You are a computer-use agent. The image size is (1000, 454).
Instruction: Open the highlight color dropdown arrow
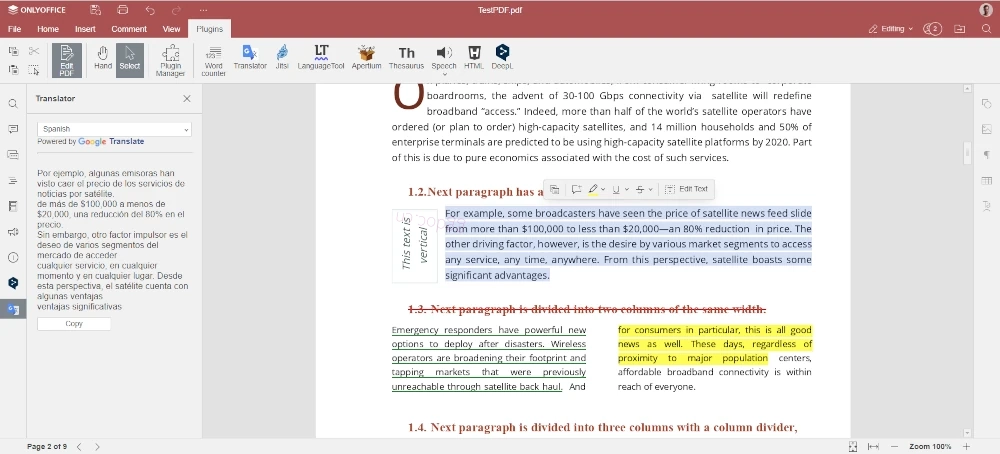pyautogui.click(x=603, y=189)
